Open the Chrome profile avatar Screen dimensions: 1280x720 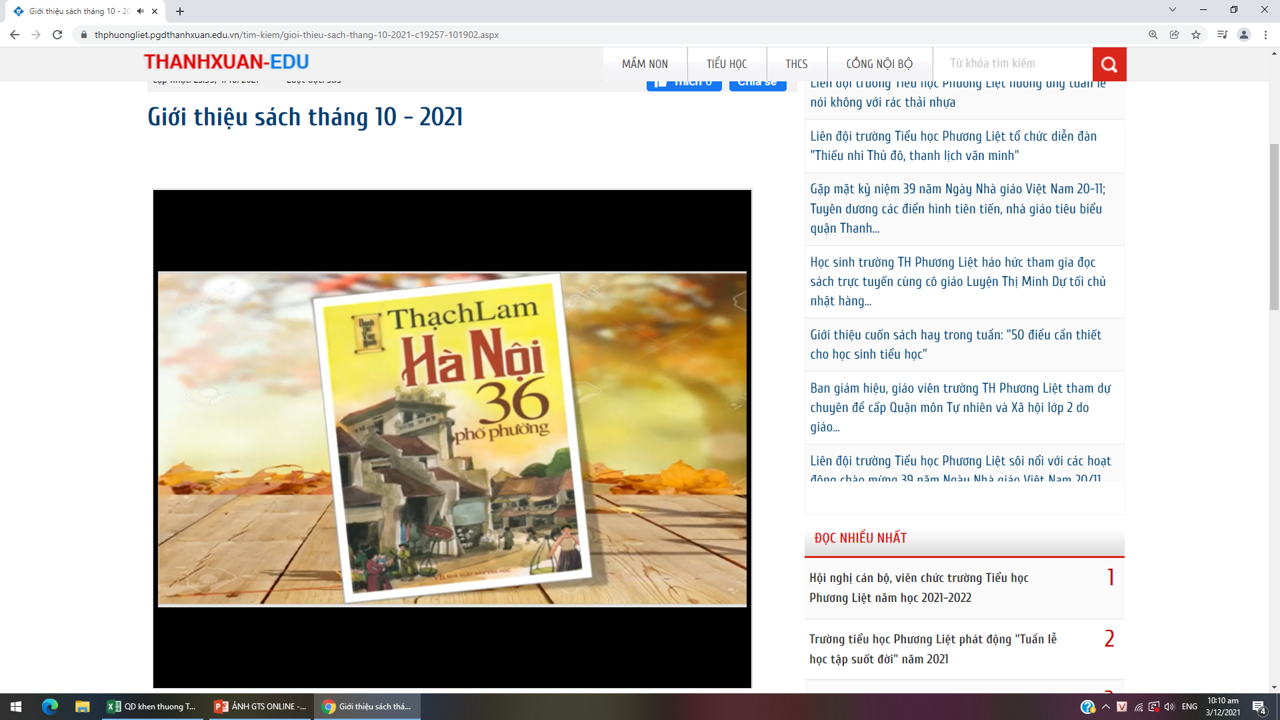pos(1244,35)
